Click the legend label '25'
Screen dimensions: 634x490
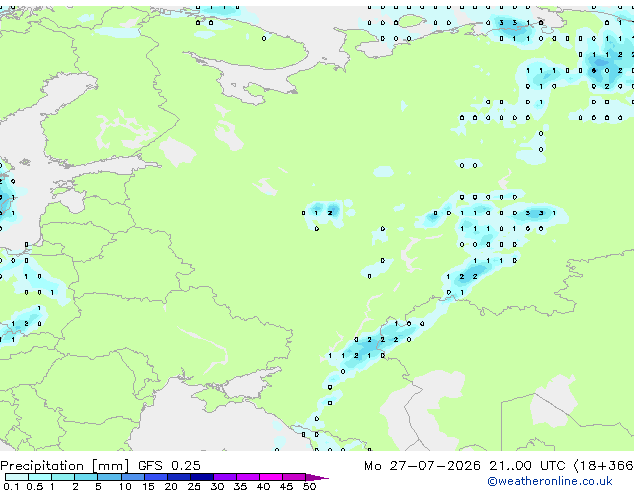pos(194,486)
